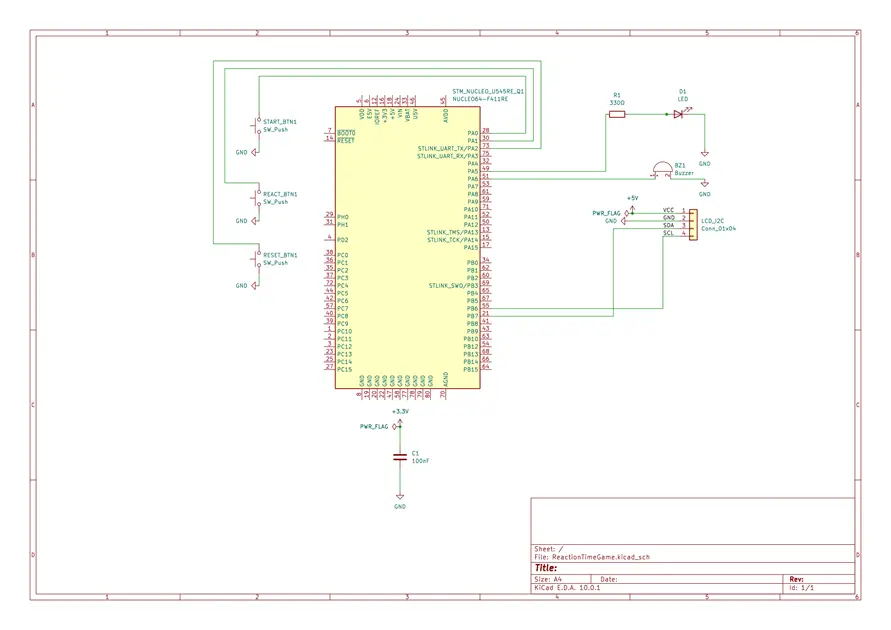The width and height of the screenshot is (891, 630).
Task: Click the LCD_I2C four-pin connector symbol
Action: click(693, 224)
